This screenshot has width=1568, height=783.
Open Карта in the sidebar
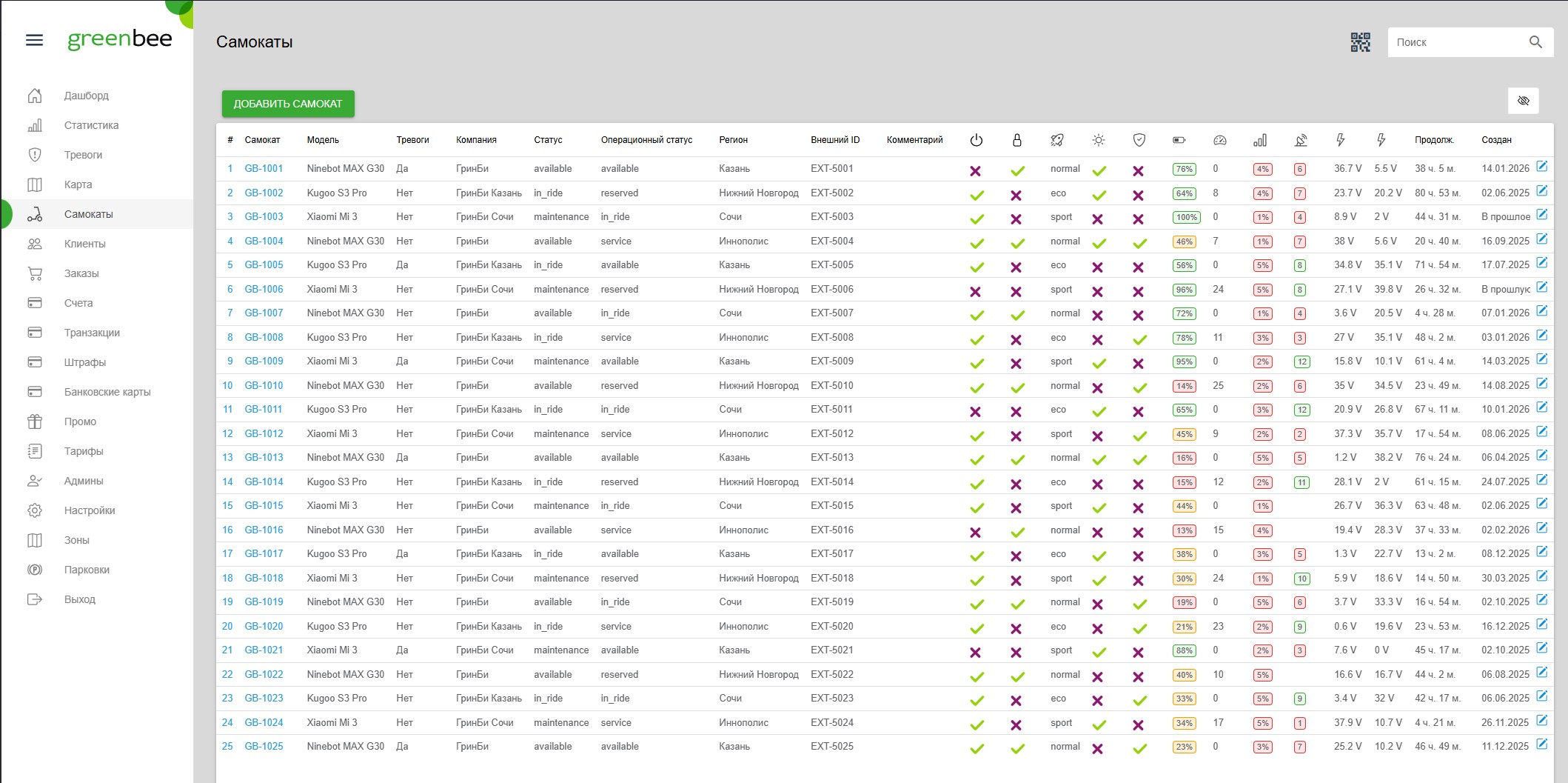coord(78,184)
